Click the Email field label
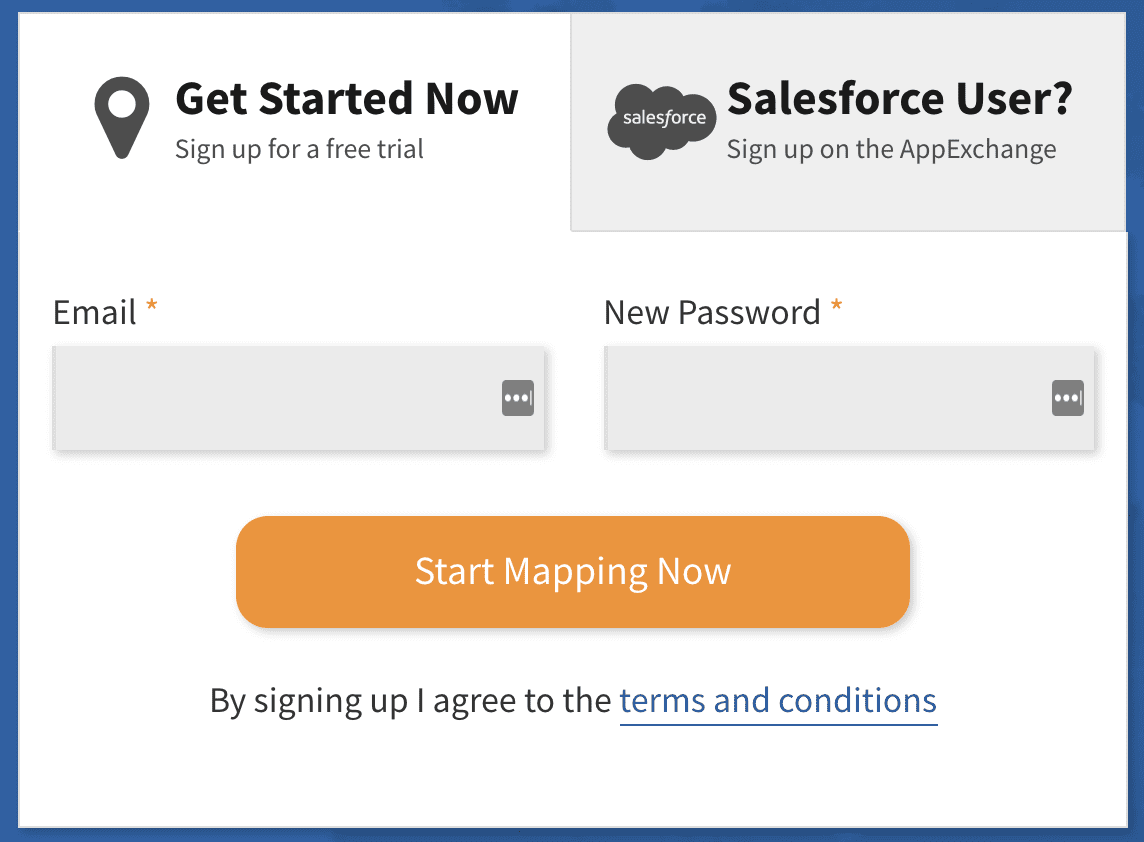This screenshot has height=842, width=1144. pyautogui.click(x=94, y=313)
